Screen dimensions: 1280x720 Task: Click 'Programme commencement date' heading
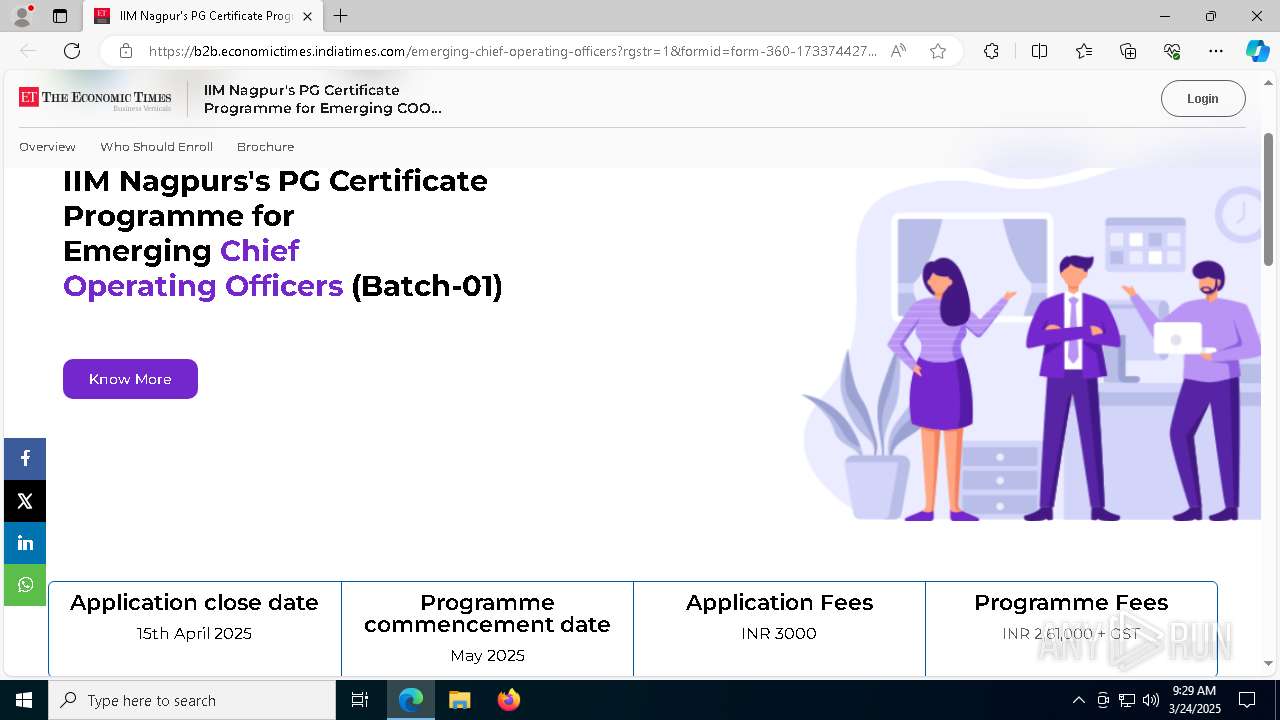[x=487, y=614]
